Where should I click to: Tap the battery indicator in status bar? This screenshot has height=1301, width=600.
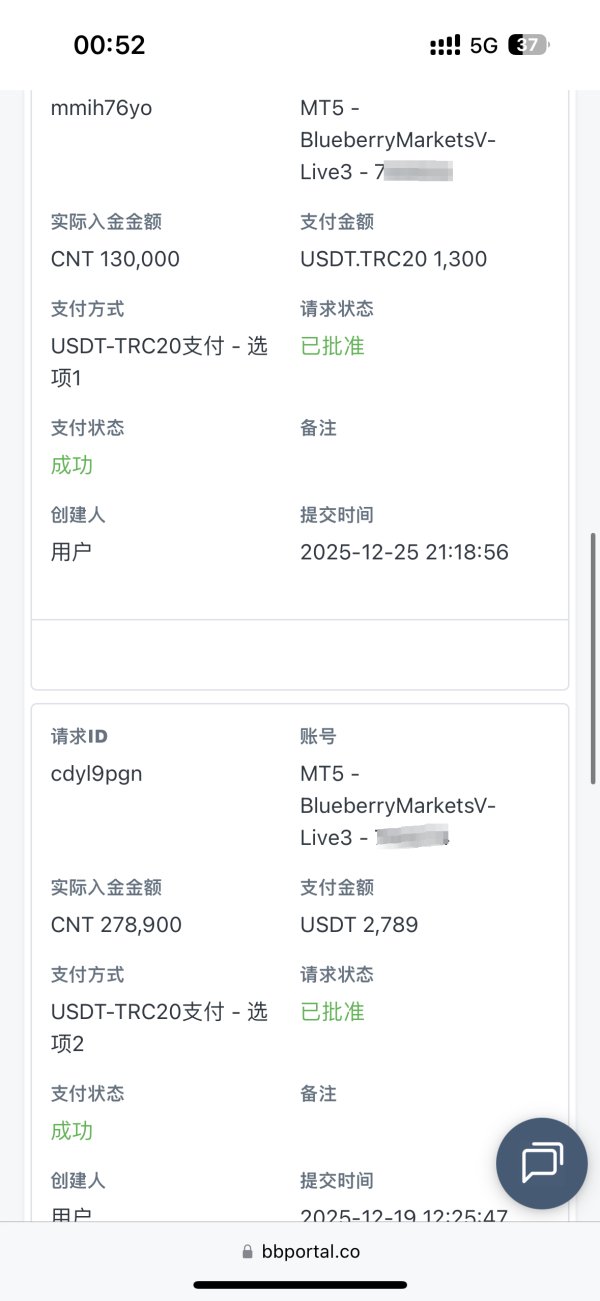pyautogui.click(x=529, y=45)
